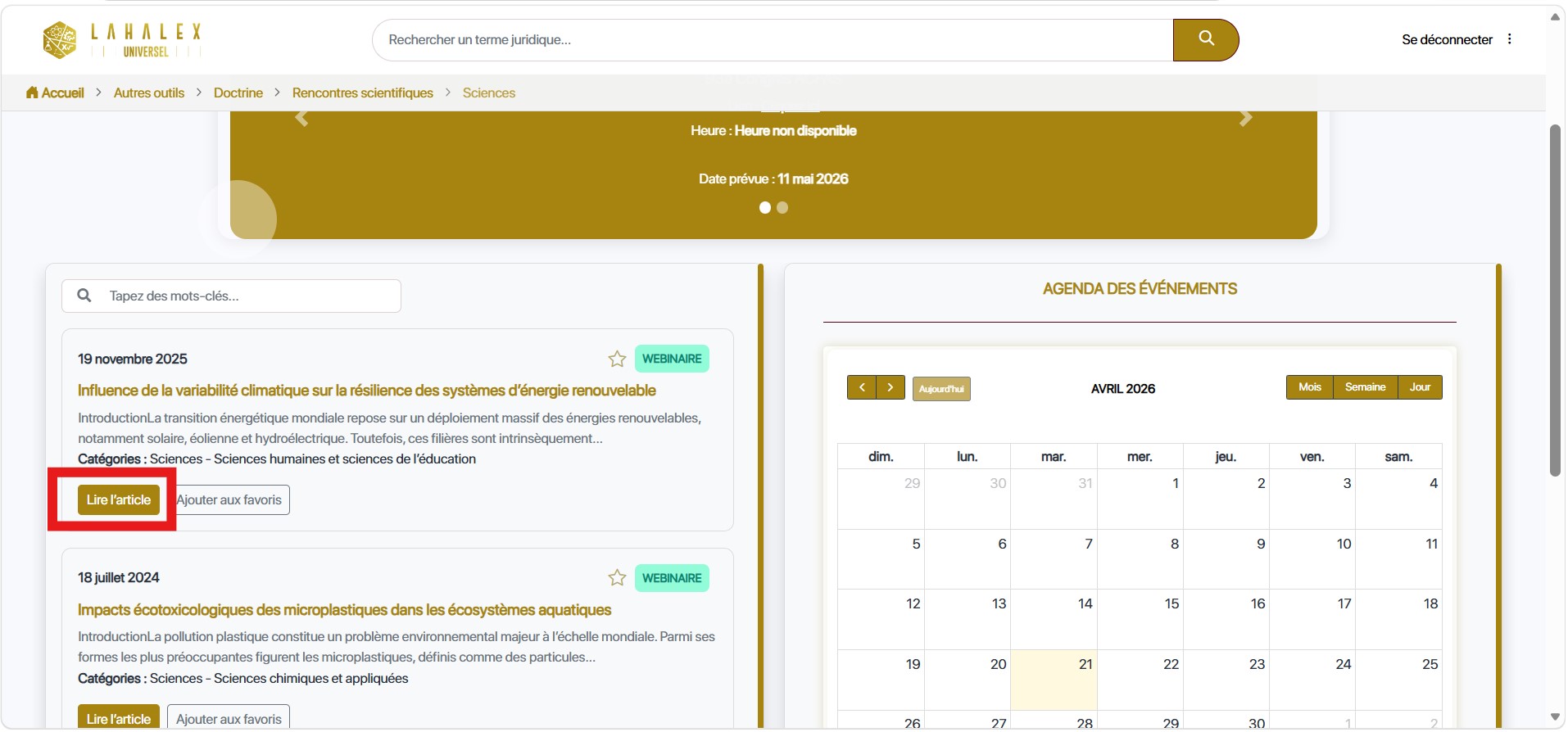This screenshot has height=732, width=1568.
Task: Go to previous month in the calendar
Action: (862, 387)
